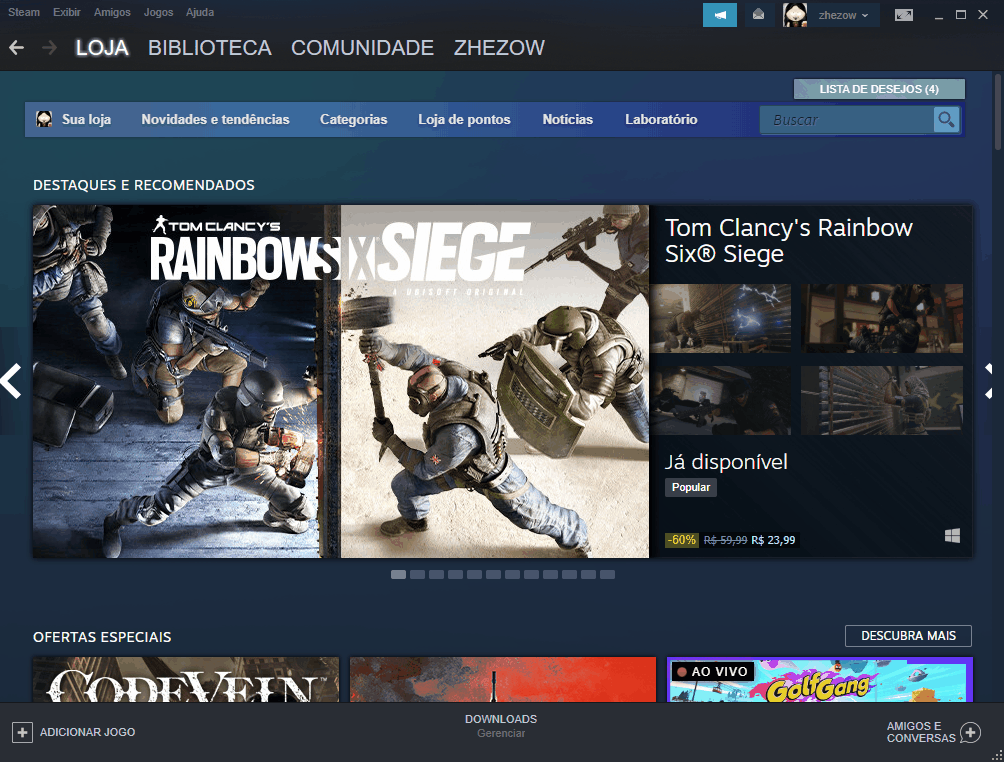The image size is (1004, 762).
Task: Go back with the left arrow
Action: click(x=16, y=48)
